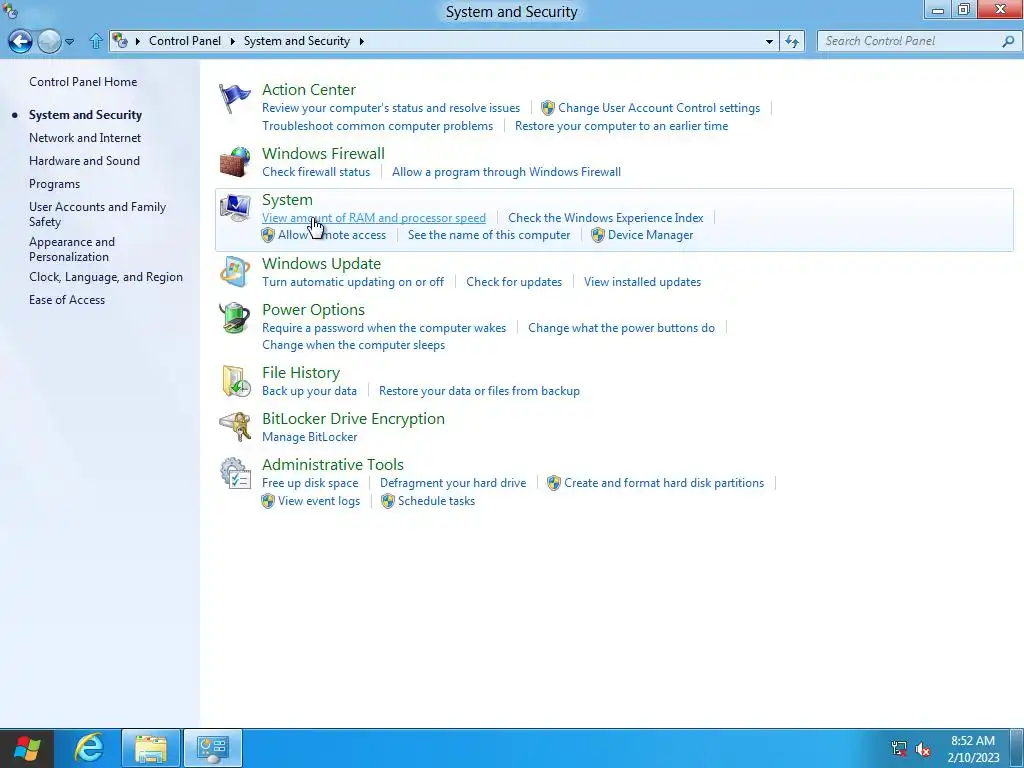Click the Power Options battery icon

coord(234,318)
